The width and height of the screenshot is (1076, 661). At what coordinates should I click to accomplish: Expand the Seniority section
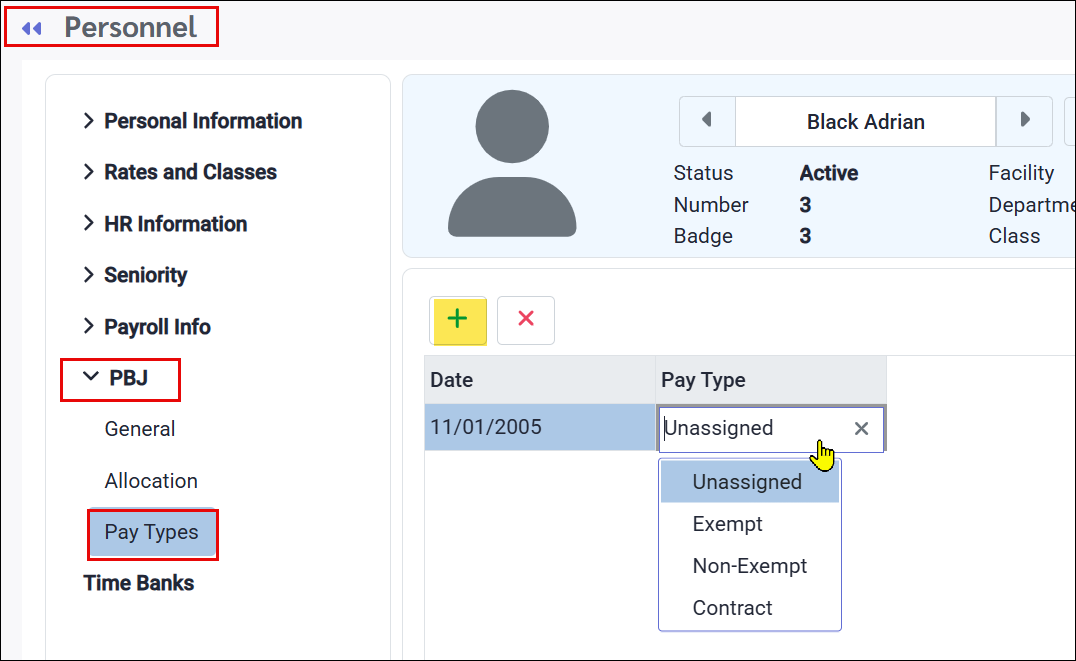(x=135, y=275)
